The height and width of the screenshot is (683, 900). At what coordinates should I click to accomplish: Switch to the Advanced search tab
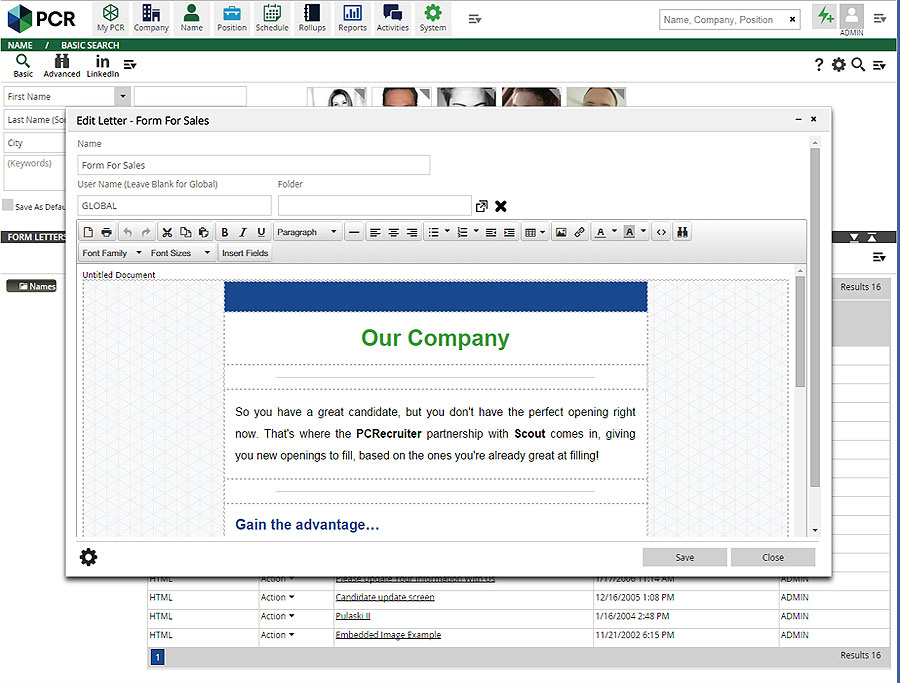[62, 66]
